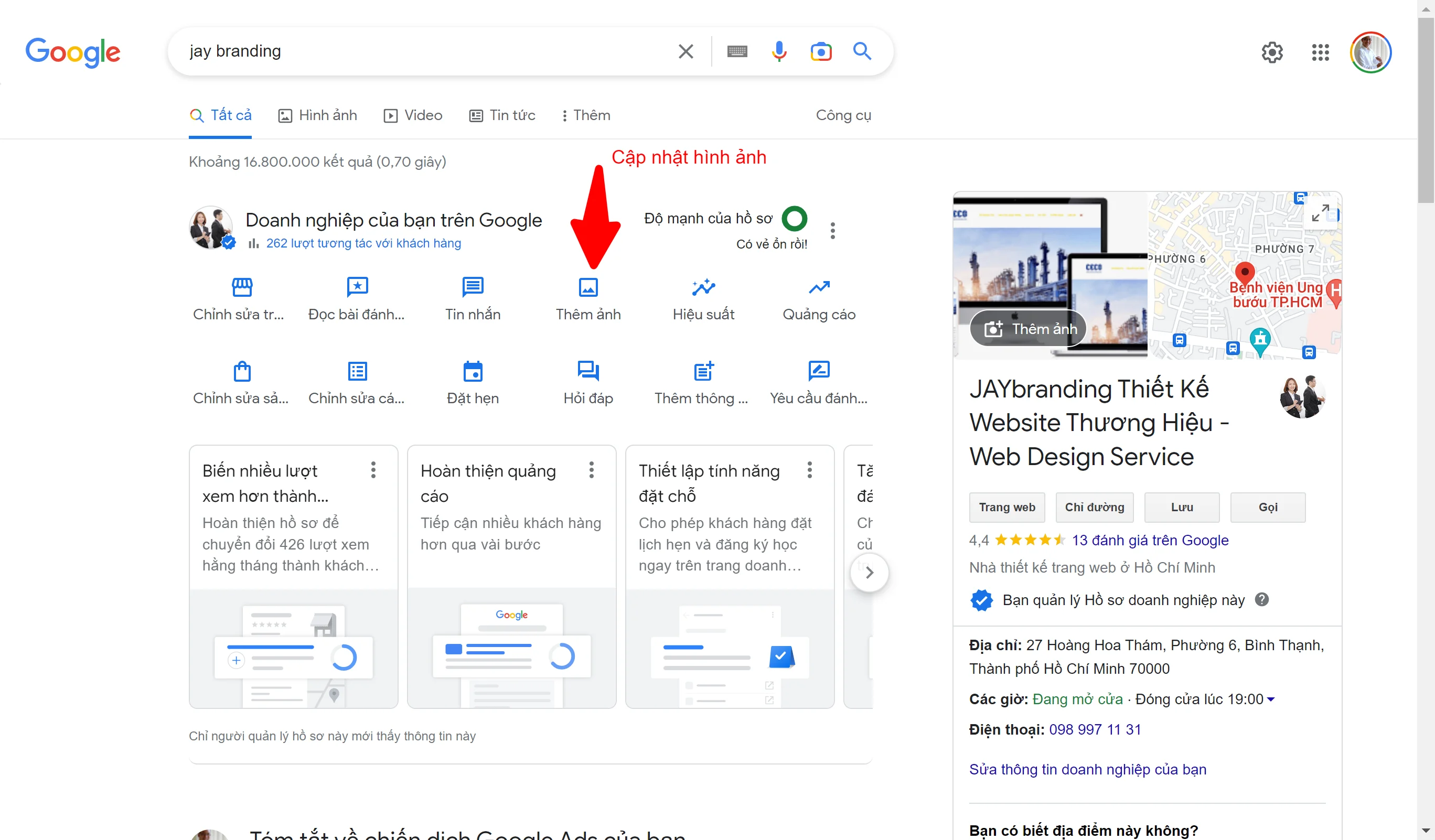Open the settings gear icon
Viewport: 1435px width, 840px height.
1272,52
